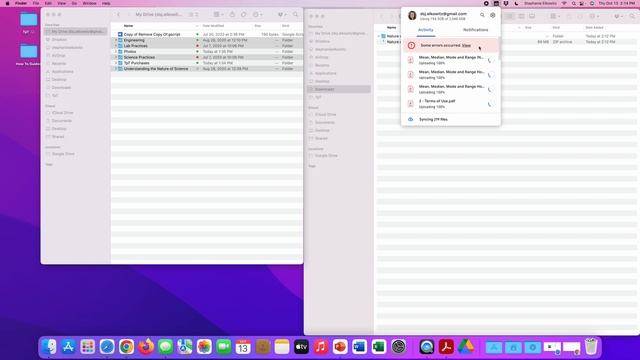Sort left Finder list by Name column
The image size is (640, 360).
tap(128, 26)
